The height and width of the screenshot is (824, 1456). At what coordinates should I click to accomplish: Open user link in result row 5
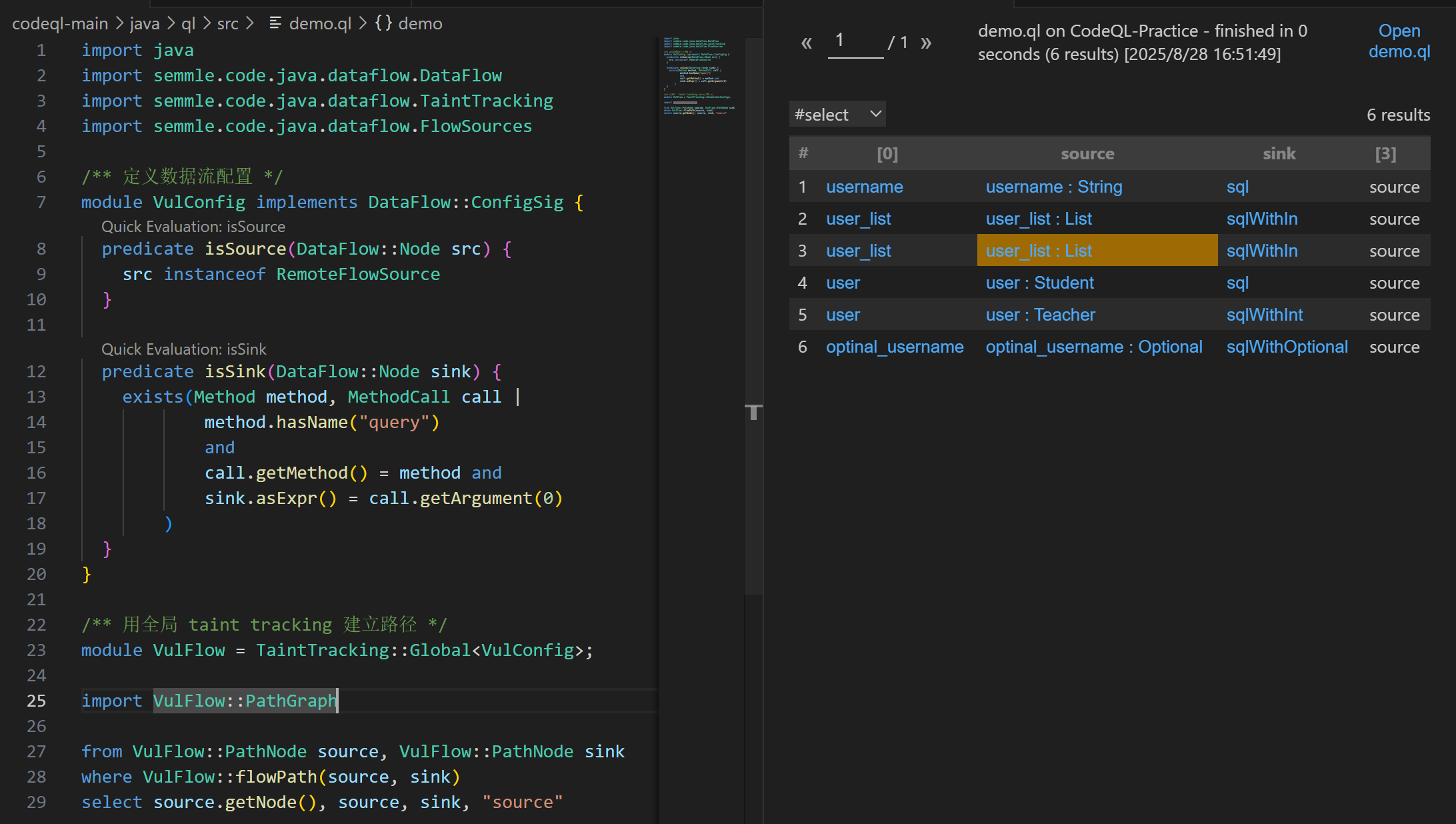pyautogui.click(x=843, y=315)
